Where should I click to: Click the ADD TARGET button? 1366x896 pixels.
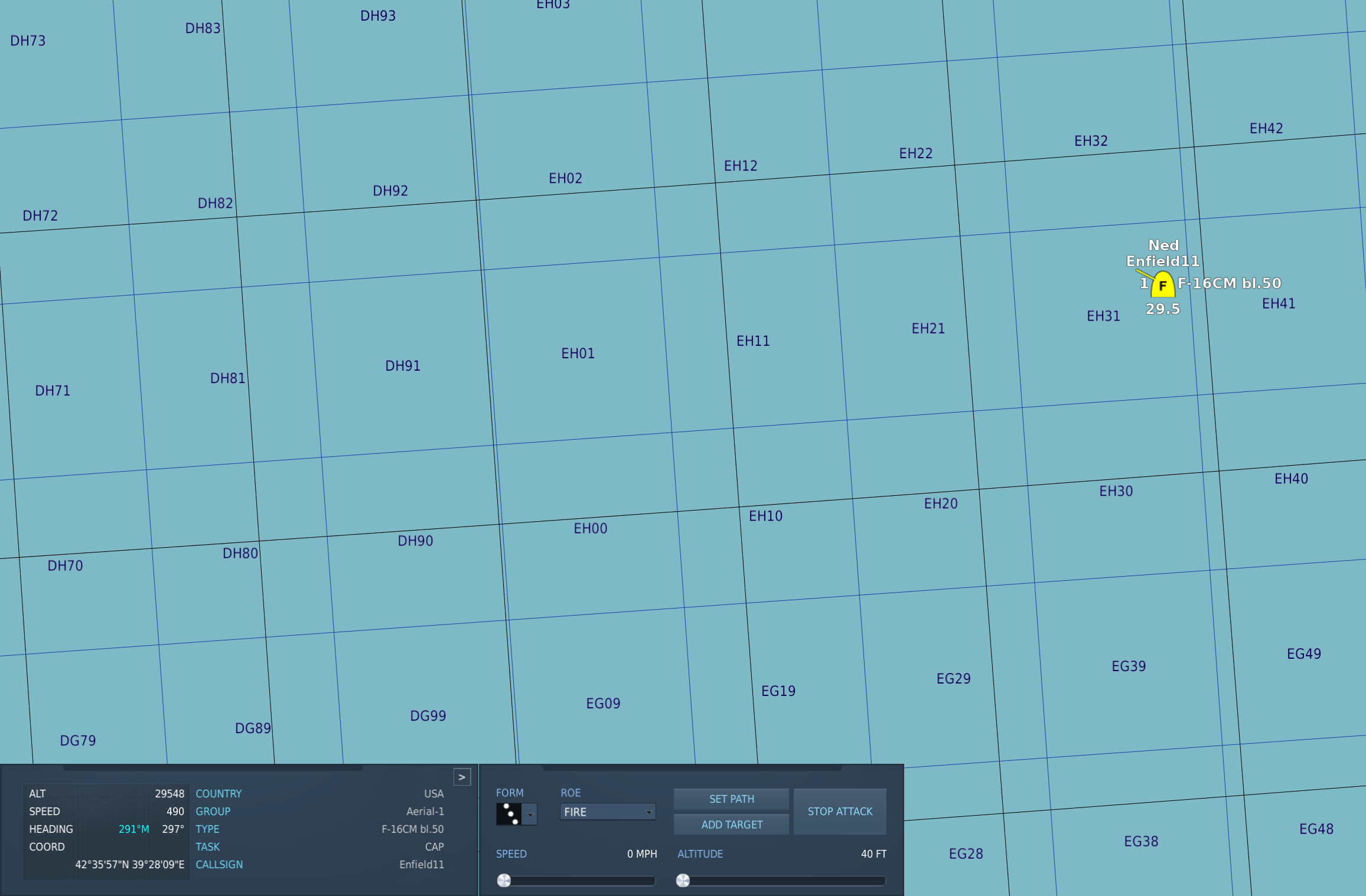(x=732, y=825)
